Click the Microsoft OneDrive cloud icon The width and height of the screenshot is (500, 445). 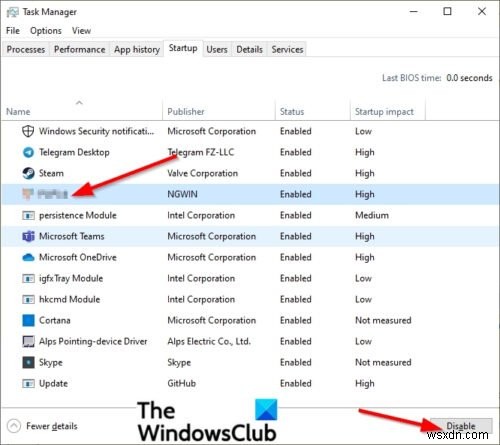point(28,257)
